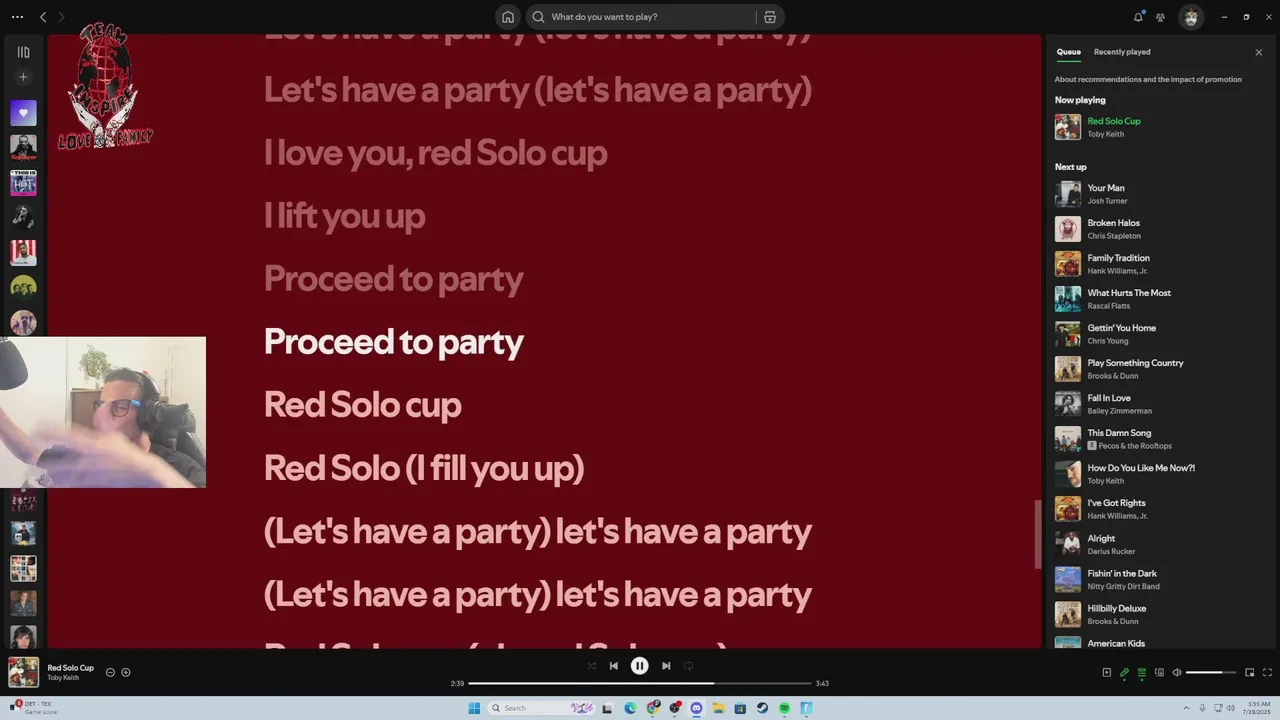Image resolution: width=1280 pixels, height=720 pixels.
Task: Toggle the shuffle icon
Action: click(591, 666)
